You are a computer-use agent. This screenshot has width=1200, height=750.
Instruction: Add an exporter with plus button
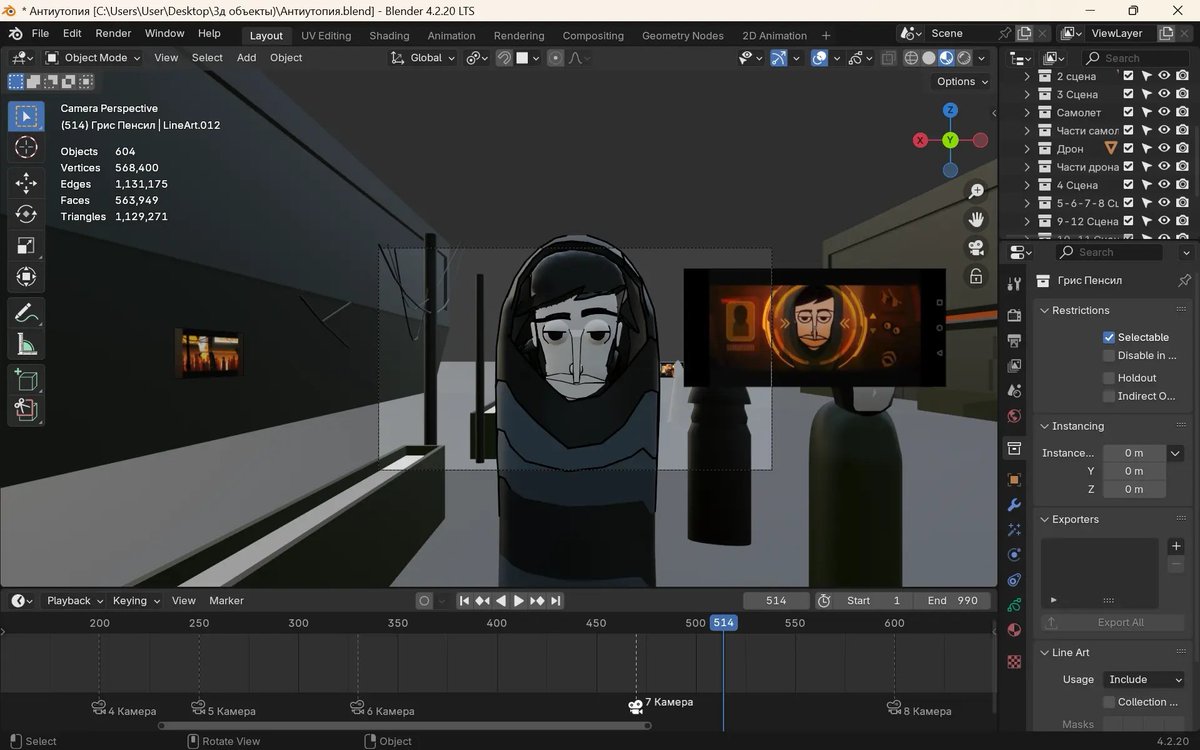(x=1176, y=546)
